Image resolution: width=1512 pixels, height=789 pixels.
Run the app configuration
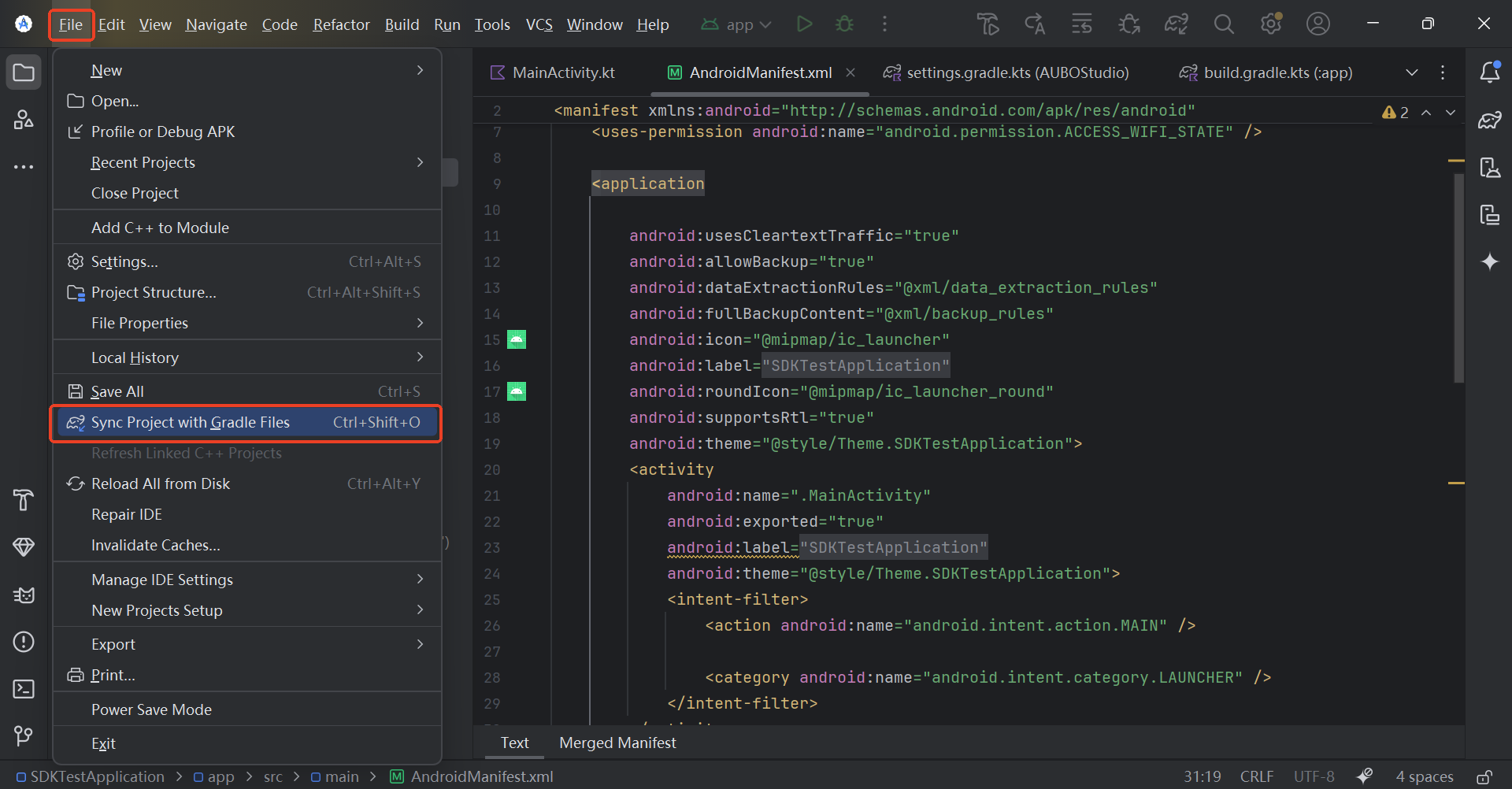[804, 24]
